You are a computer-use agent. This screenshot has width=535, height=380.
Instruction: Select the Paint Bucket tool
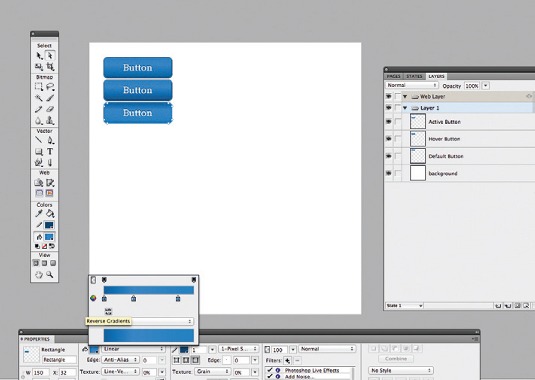50,214
